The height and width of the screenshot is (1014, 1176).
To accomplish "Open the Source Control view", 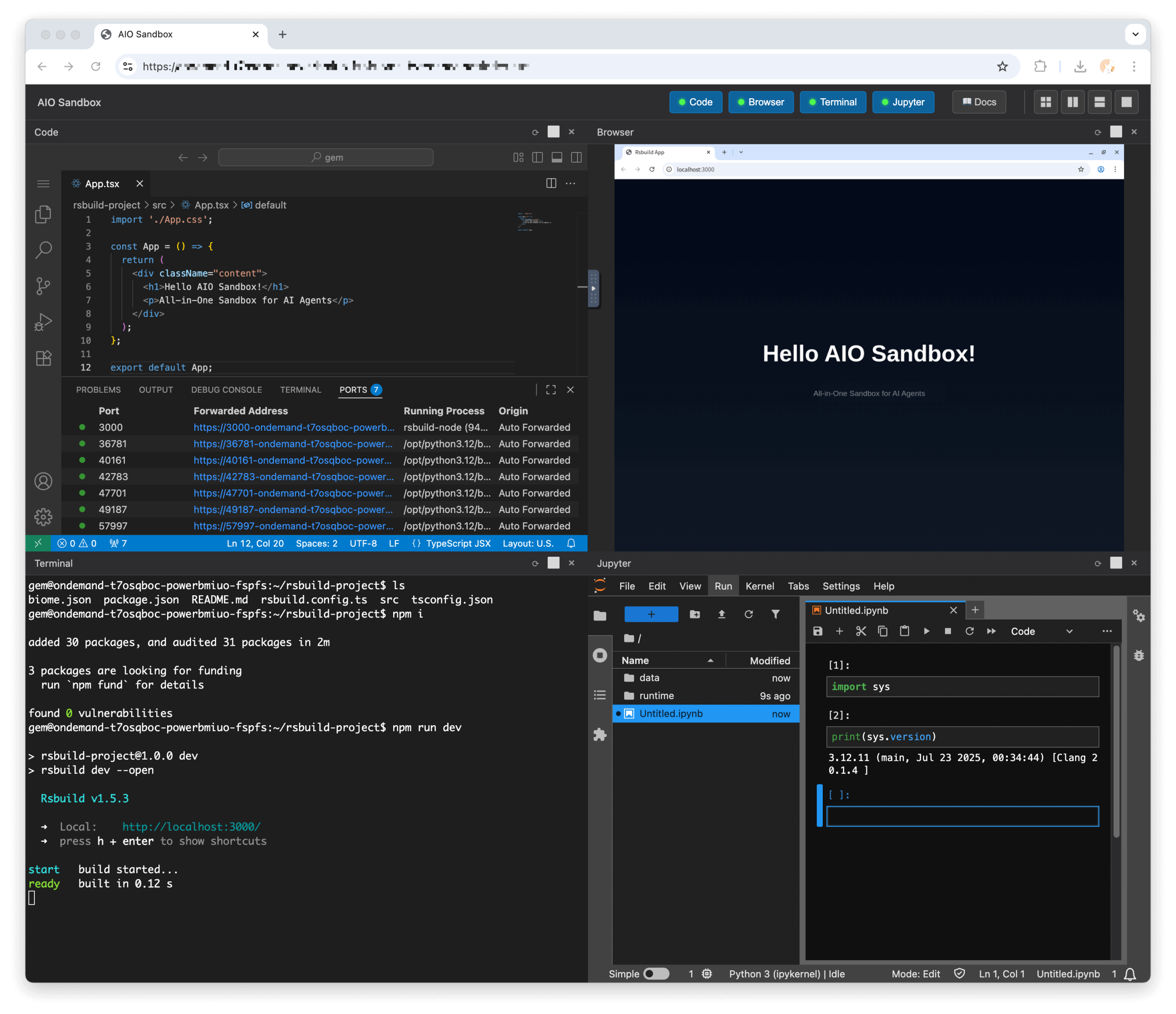I will [x=44, y=287].
